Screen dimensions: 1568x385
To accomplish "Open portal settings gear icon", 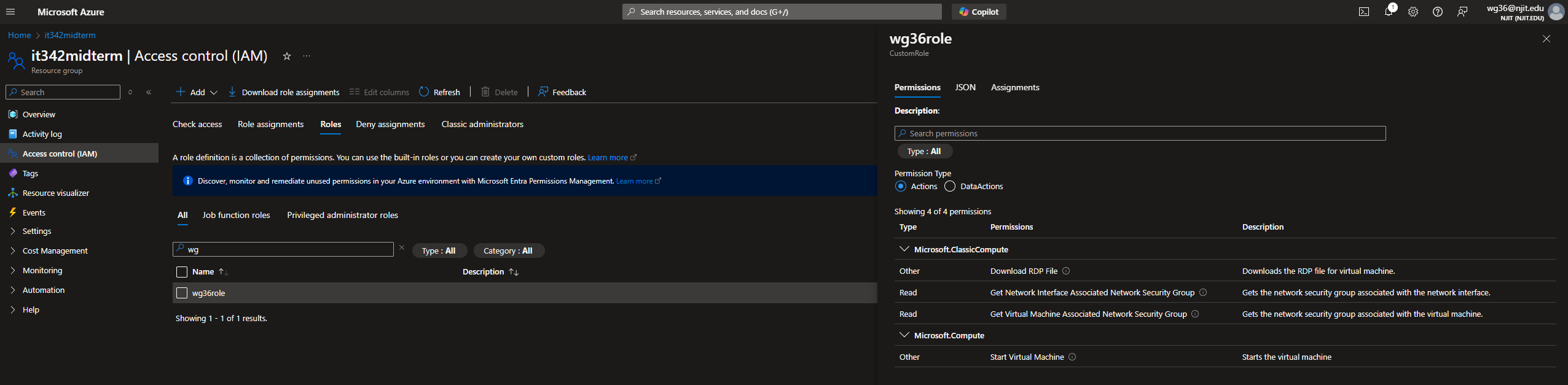I will point(1413,12).
